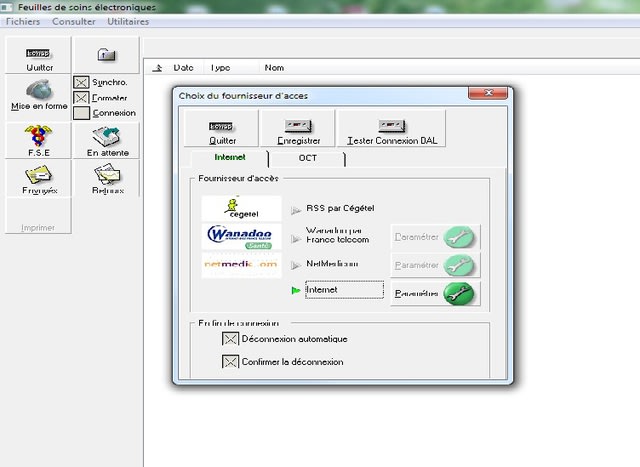Sort list by the Nom column header
Viewport: 640px width, 467px height.
tap(274, 68)
